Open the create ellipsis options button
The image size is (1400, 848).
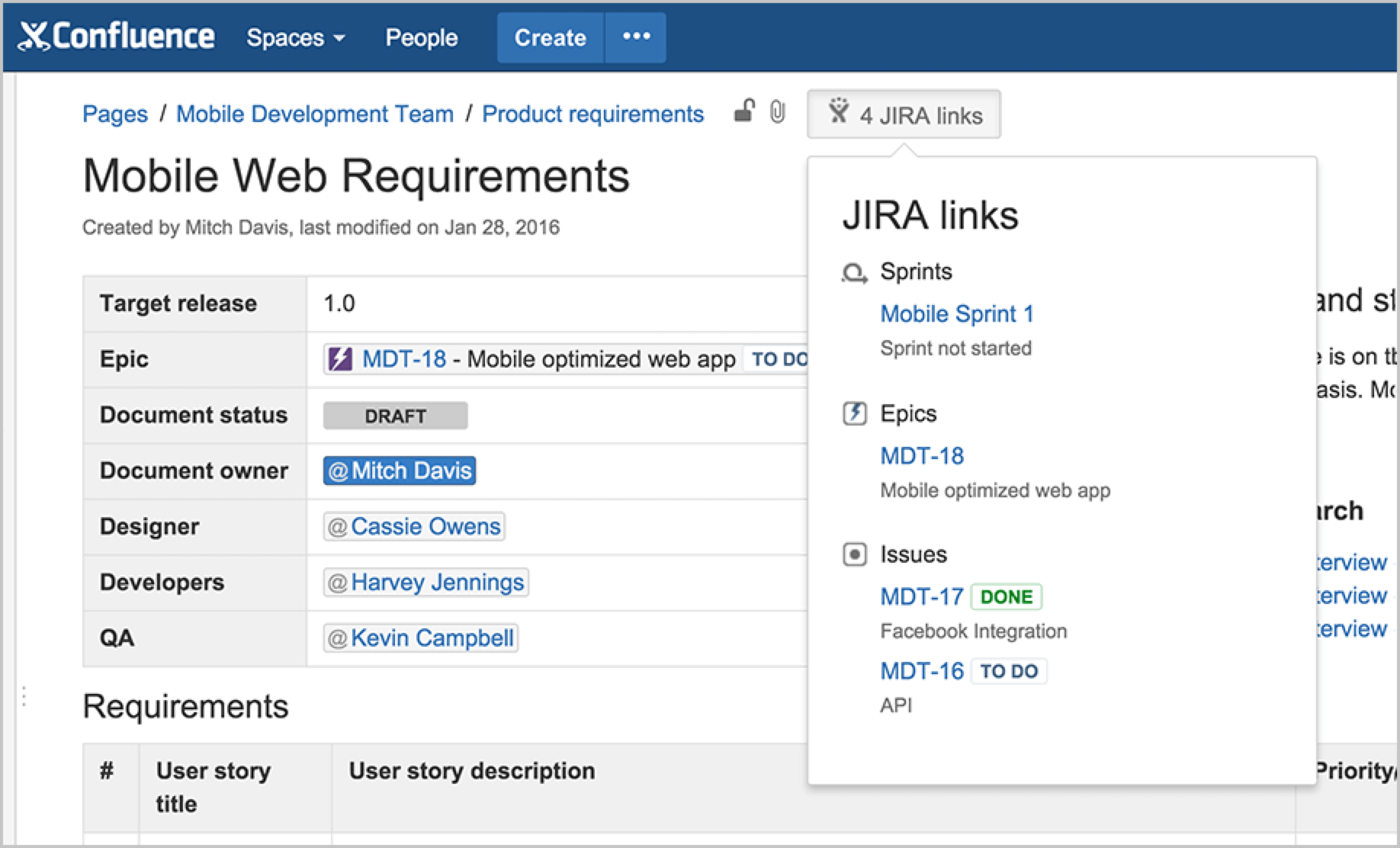[636, 37]
